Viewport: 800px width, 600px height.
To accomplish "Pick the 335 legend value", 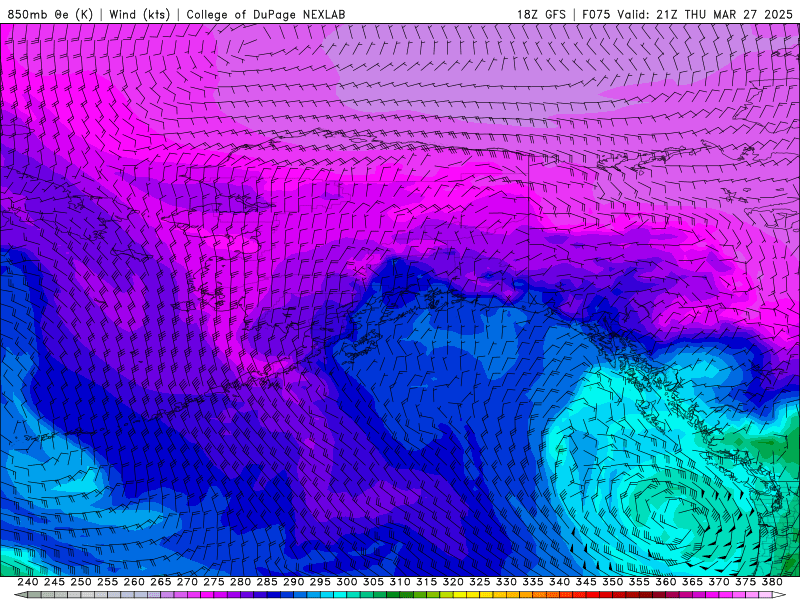I will pyautogui.click(x=533, y=582).
